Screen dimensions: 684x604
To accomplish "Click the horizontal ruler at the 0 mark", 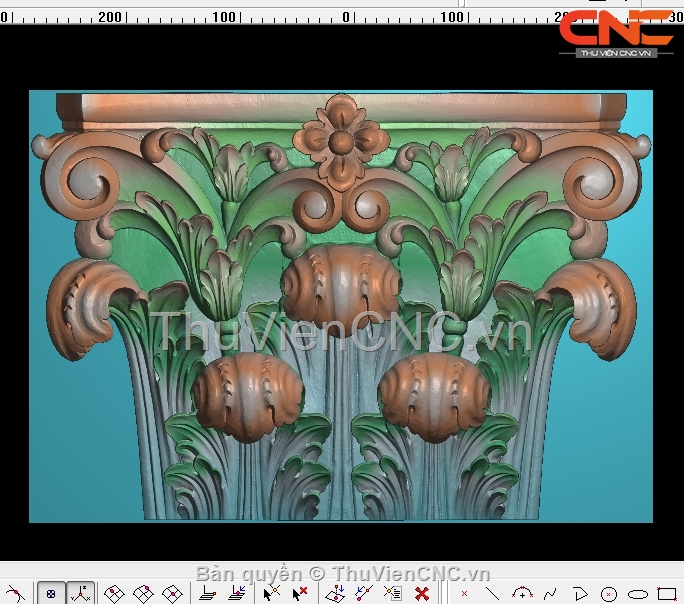I will [x=347, y=17].
